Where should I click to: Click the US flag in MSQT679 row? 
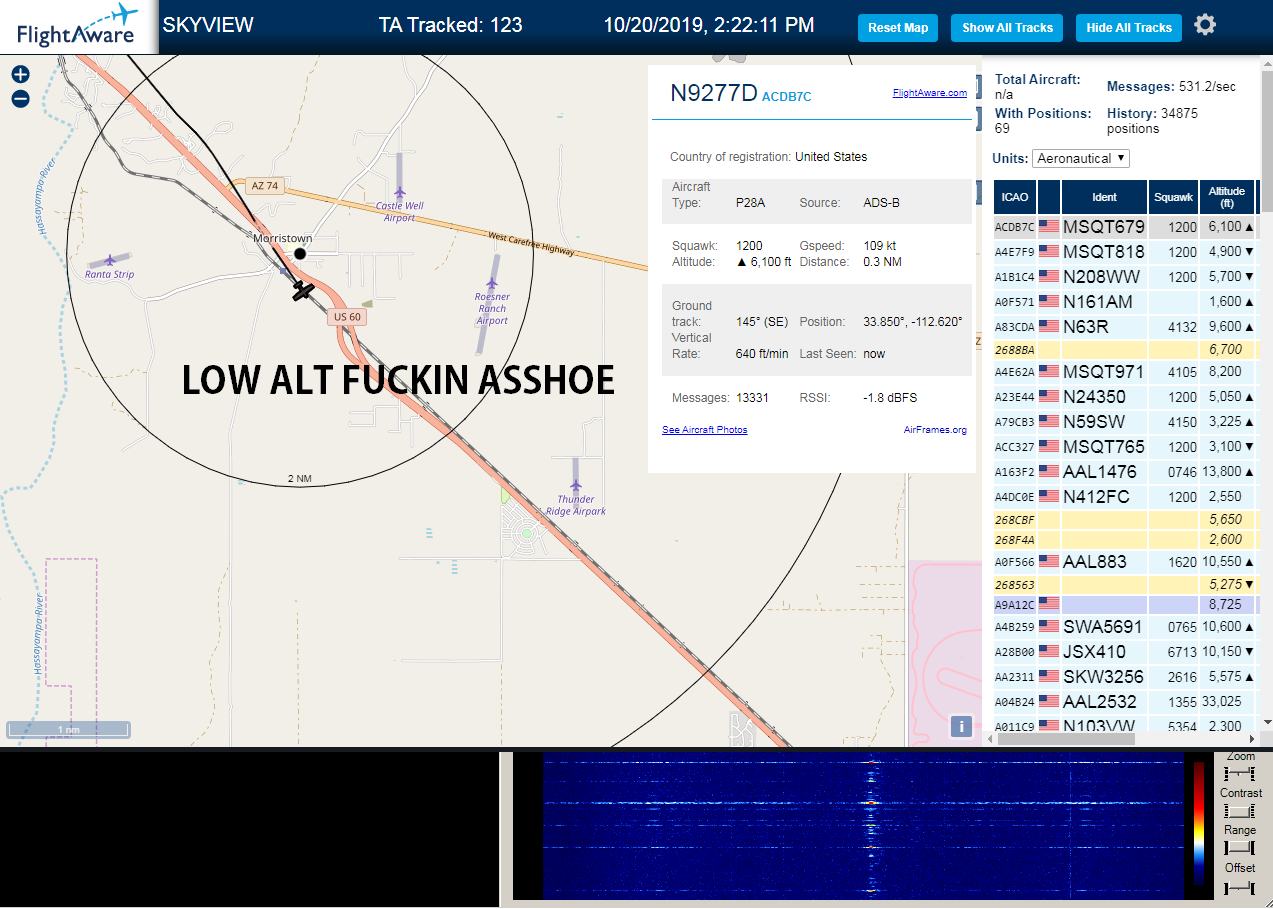(1049, 227)
